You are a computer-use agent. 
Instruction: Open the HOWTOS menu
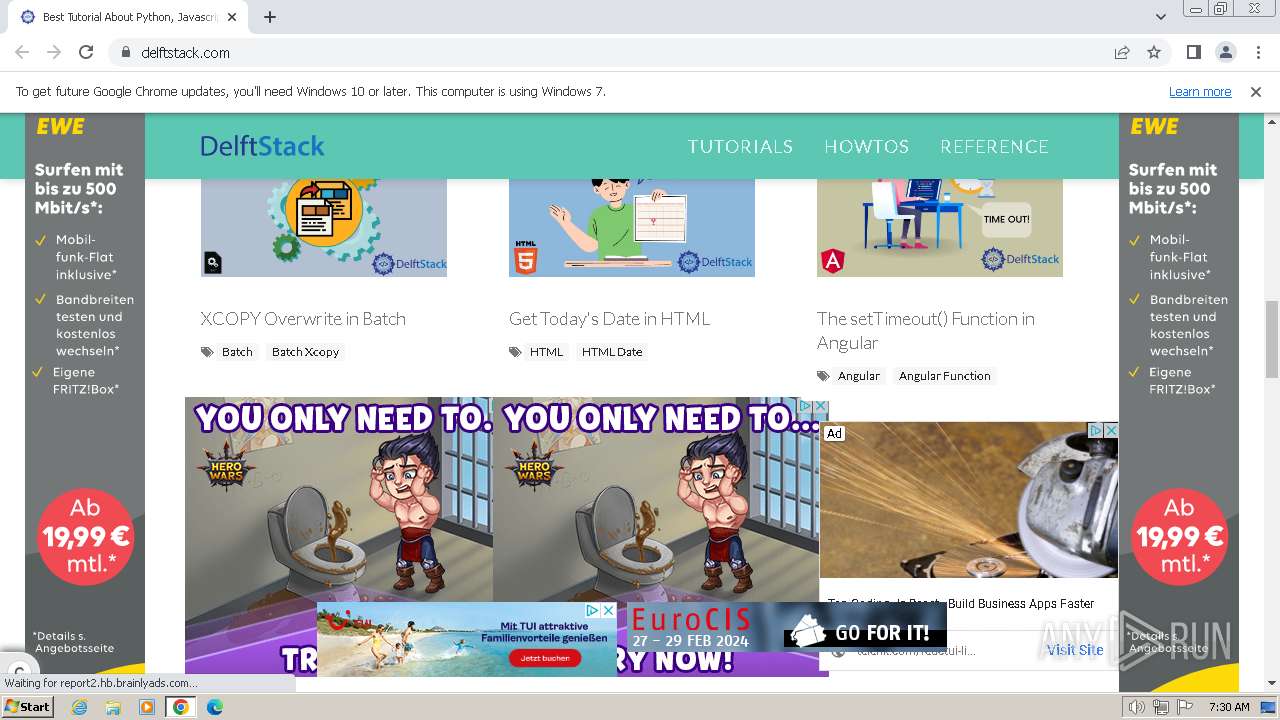[x=866, y=146]
